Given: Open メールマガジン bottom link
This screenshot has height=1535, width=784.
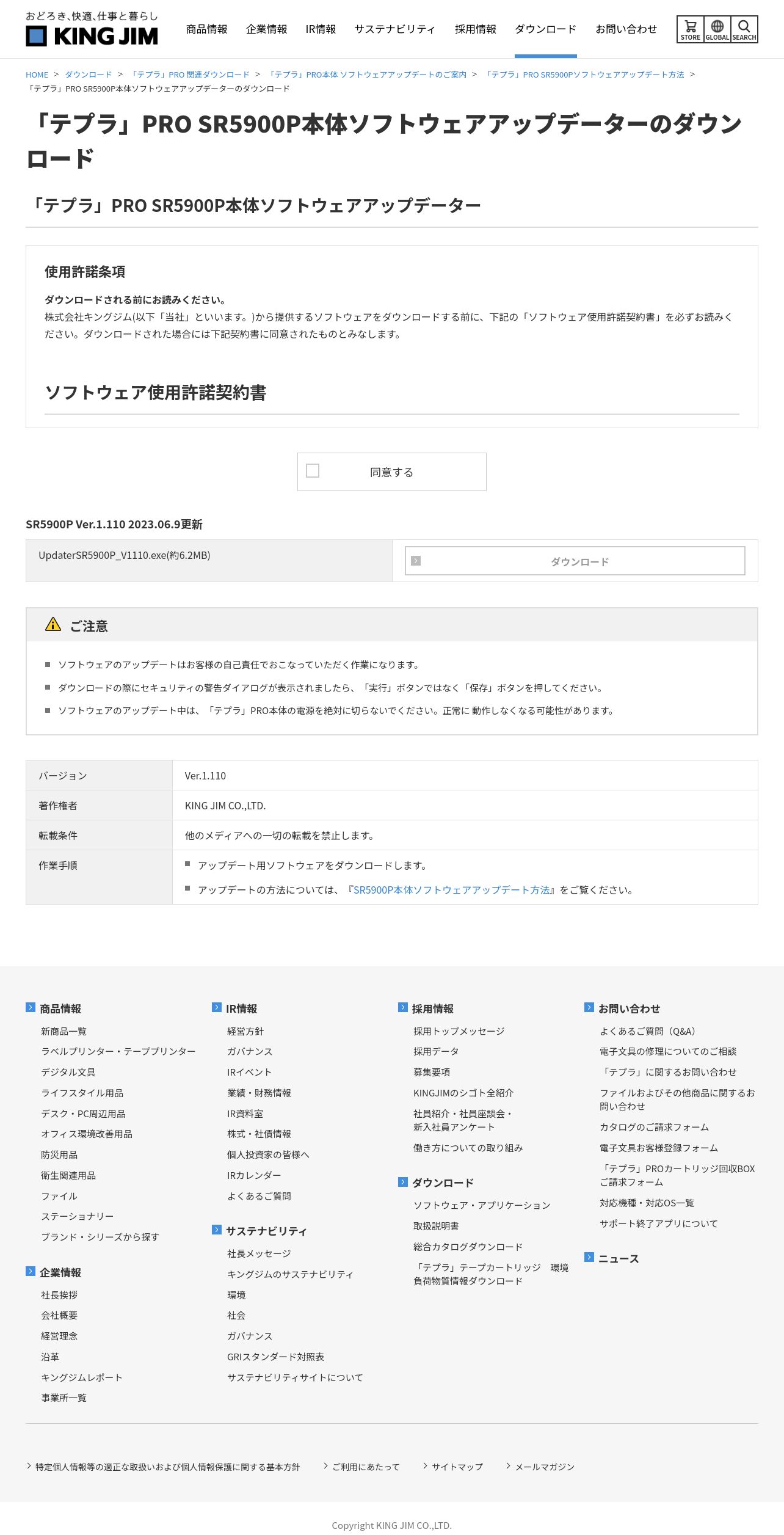Looking at the screenshot, I should click(545, 1467).
